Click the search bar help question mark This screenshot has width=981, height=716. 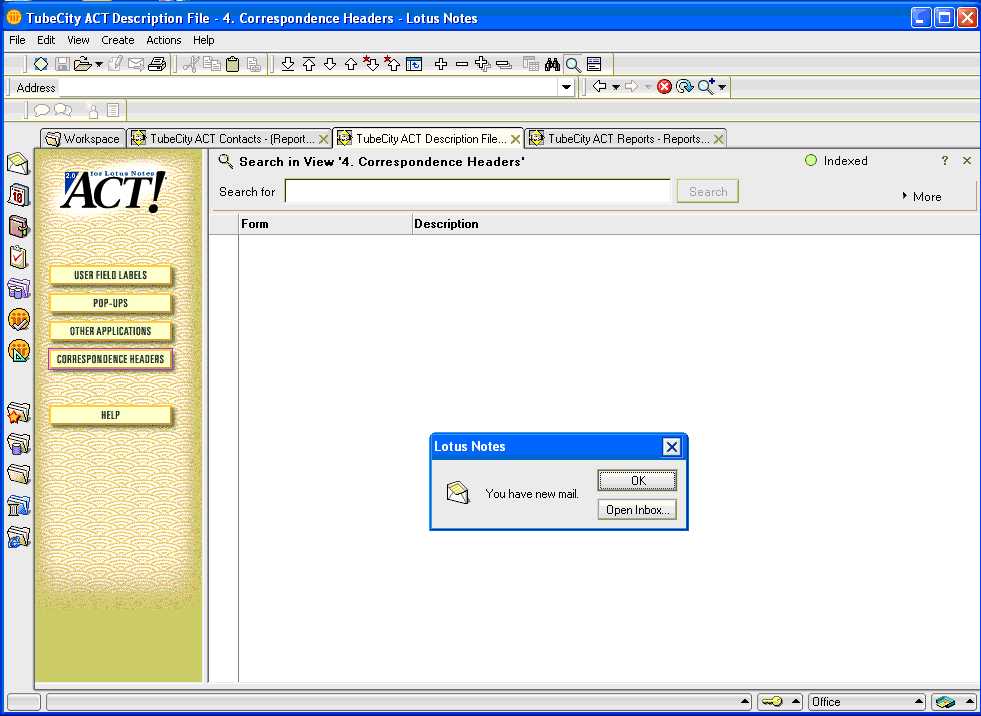944,161
